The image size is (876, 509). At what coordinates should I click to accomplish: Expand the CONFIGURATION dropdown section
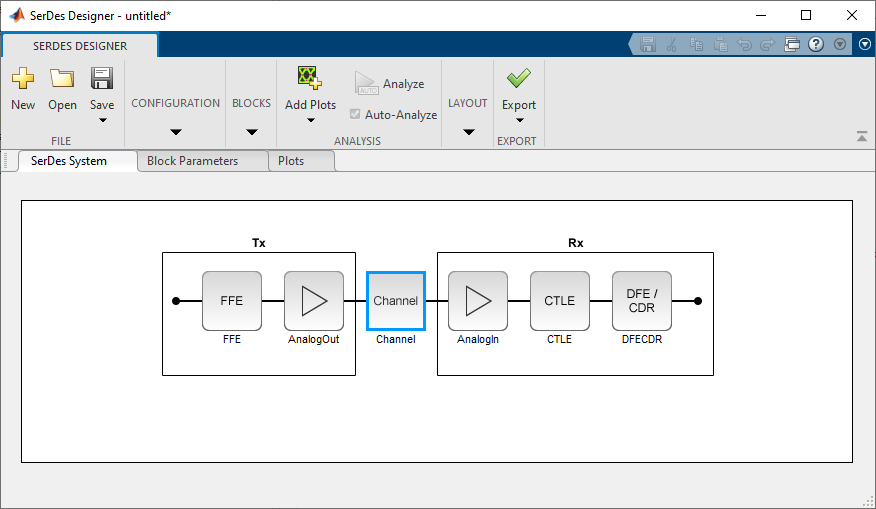(176, 132)
